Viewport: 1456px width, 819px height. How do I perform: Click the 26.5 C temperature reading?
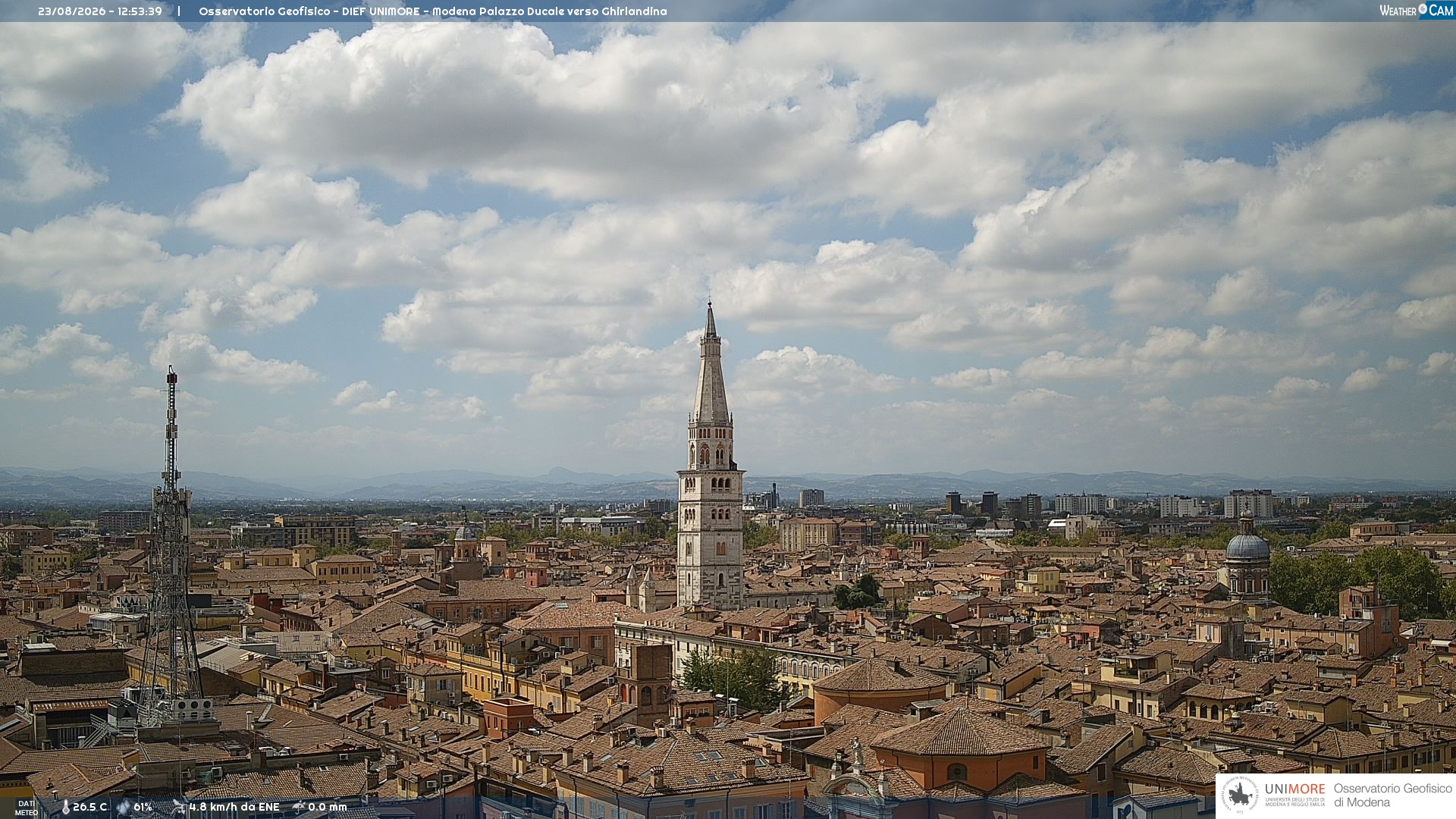click(89, 808)
